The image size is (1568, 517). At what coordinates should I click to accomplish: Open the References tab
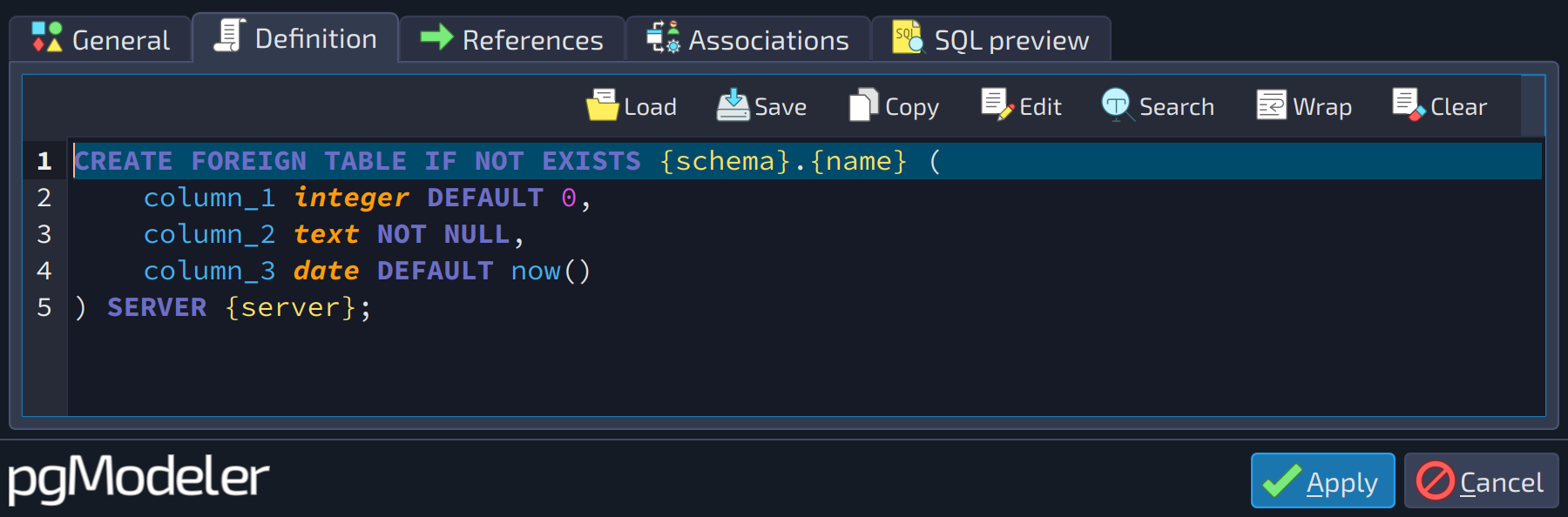pos(511,40)
